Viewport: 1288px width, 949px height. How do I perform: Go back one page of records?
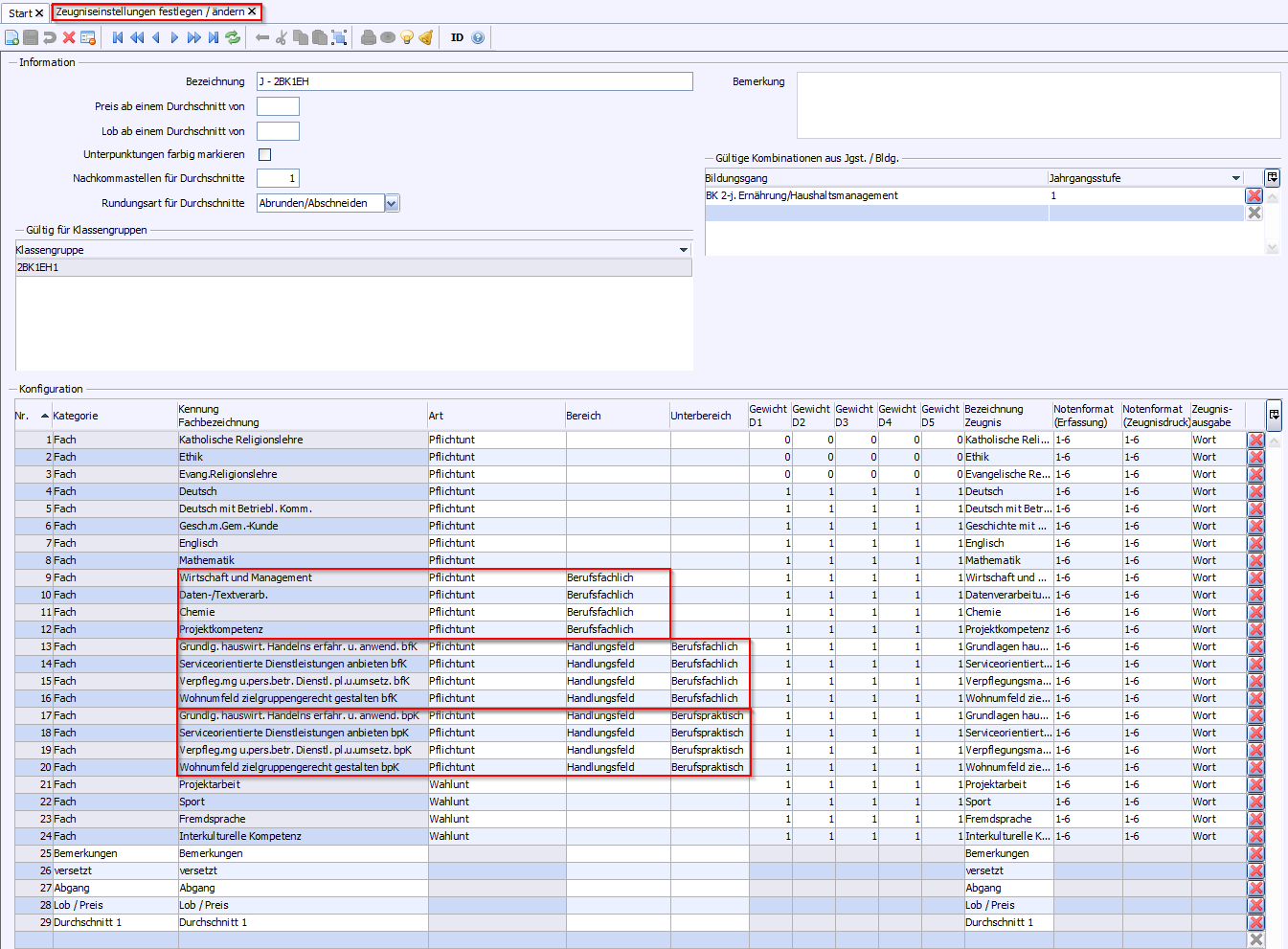pos(137,37)
